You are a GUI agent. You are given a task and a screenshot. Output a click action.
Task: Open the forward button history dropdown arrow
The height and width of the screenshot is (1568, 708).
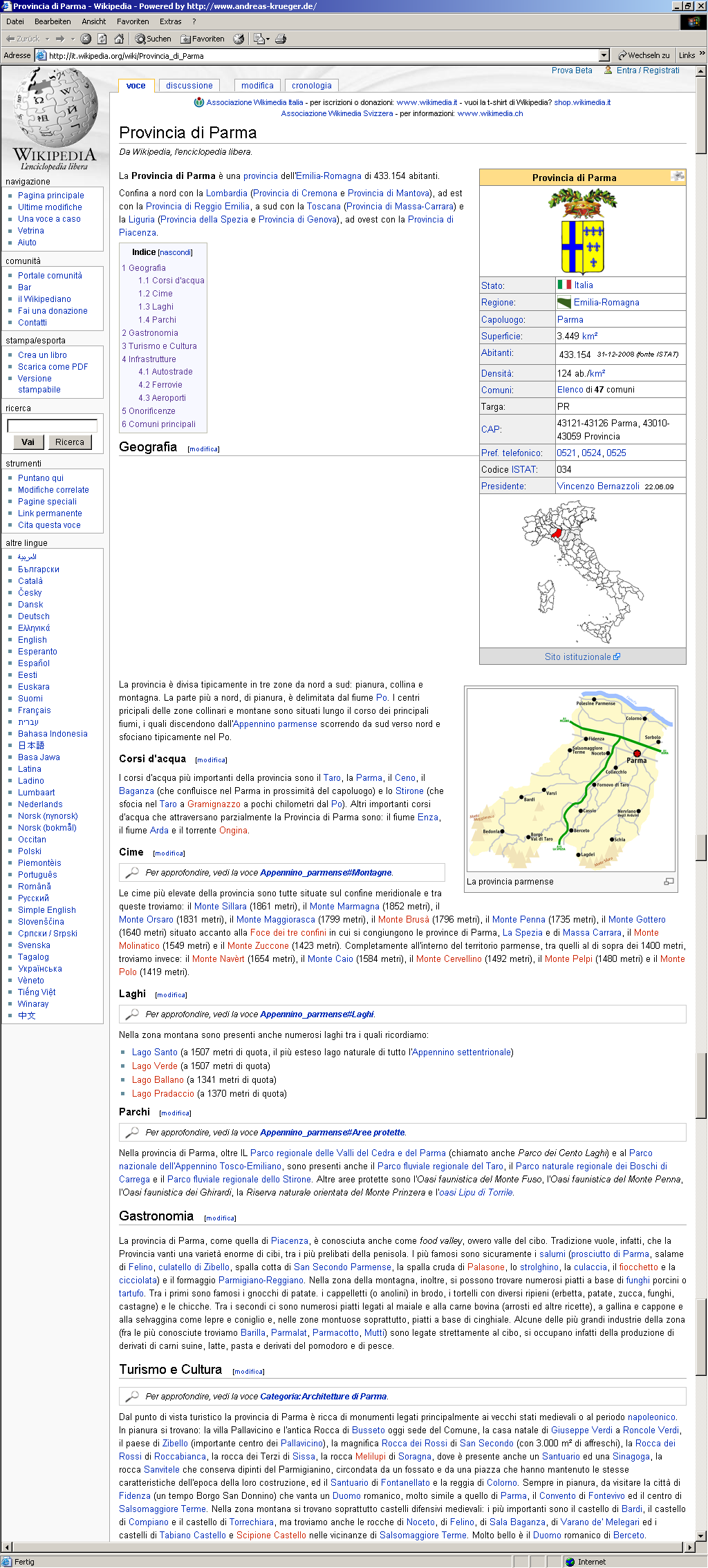(73, 39)
